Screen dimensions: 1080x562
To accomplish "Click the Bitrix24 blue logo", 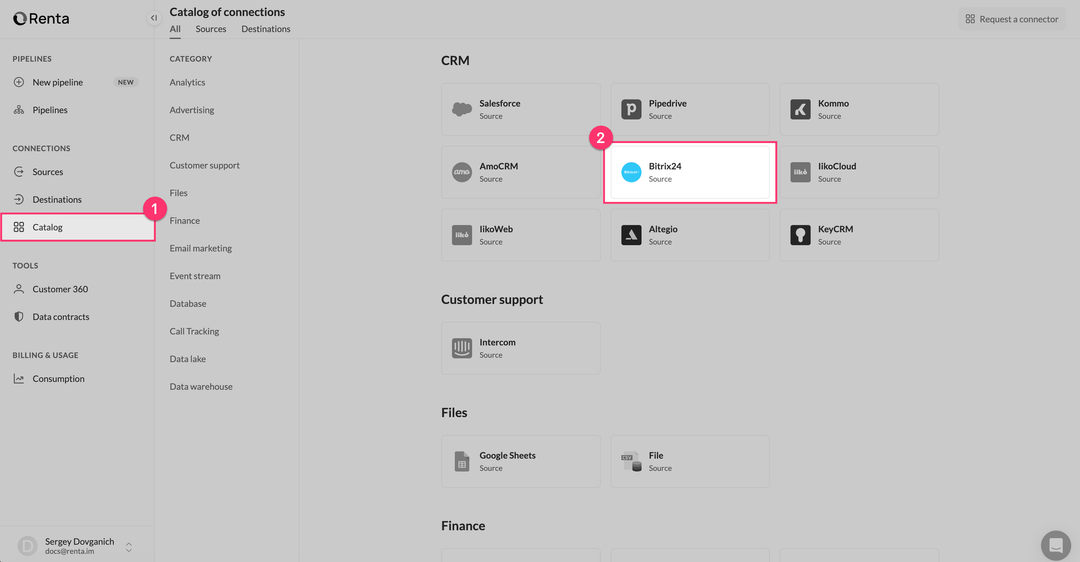I will point(631,172).
